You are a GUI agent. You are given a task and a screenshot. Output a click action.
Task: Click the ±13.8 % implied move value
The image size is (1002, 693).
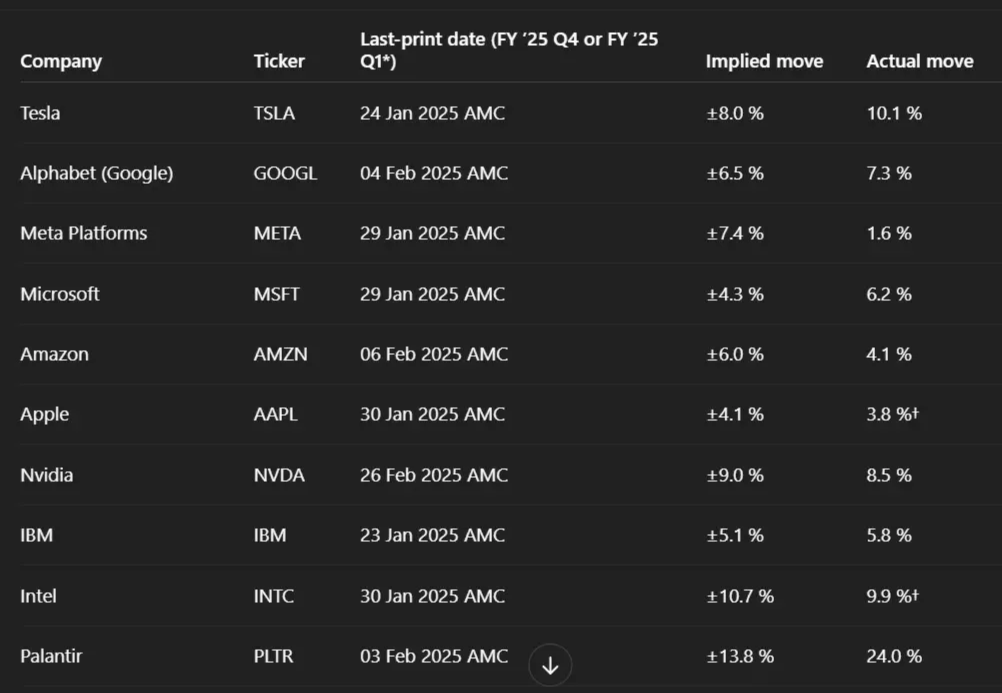point(740,656)
